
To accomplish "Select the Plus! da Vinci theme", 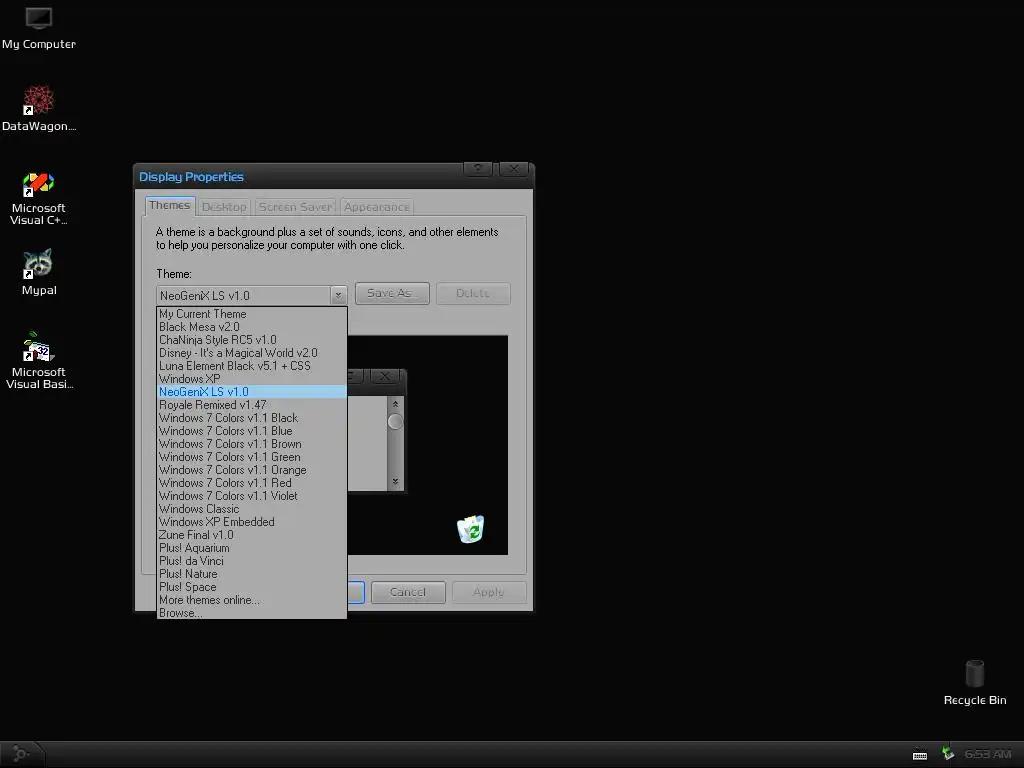I will tap(251, 561).
